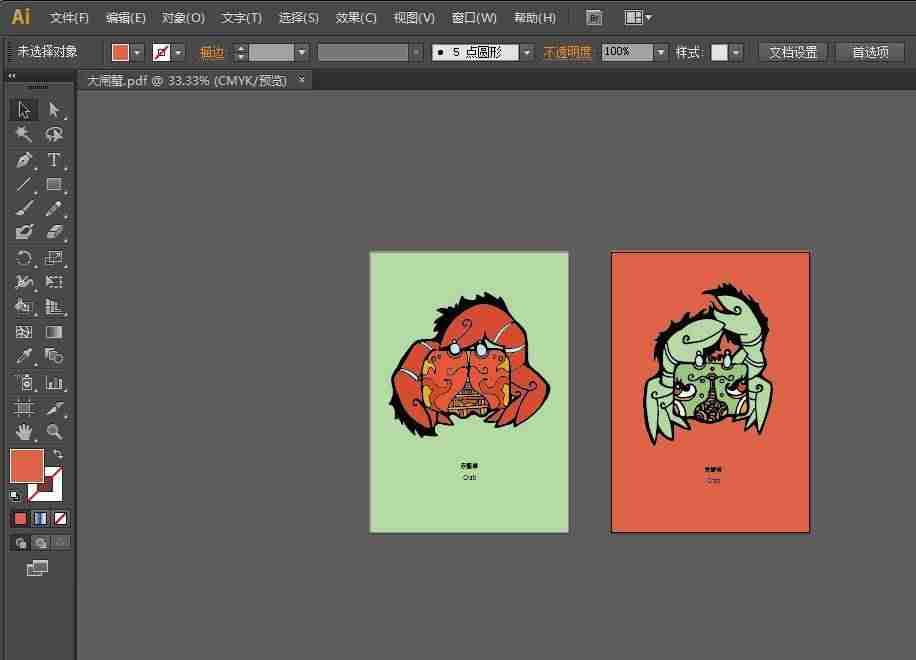
Task: Click the 文档设置 button
Action: point(793,53)
